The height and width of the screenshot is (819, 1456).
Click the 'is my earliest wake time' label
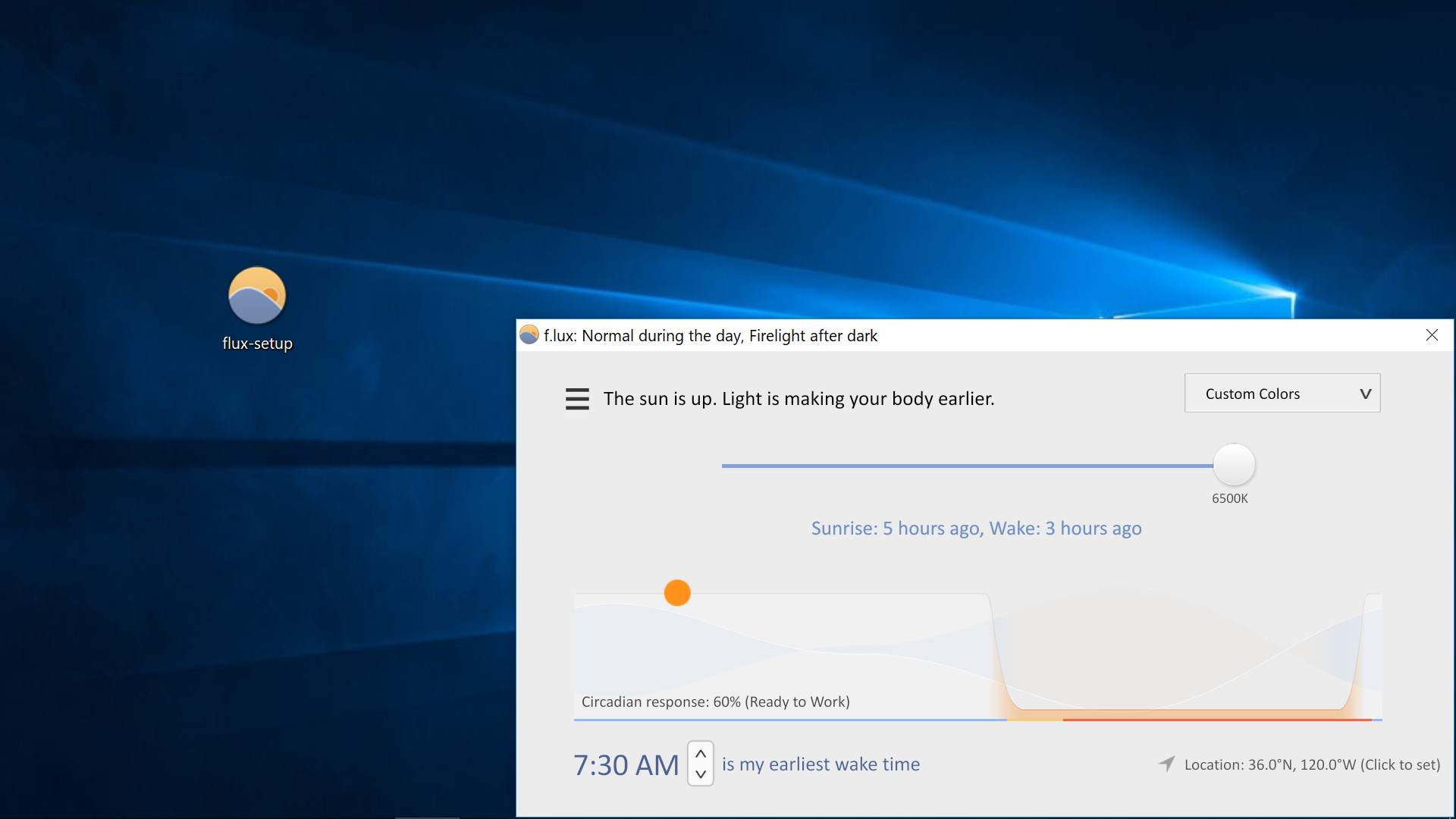point(821,764)
